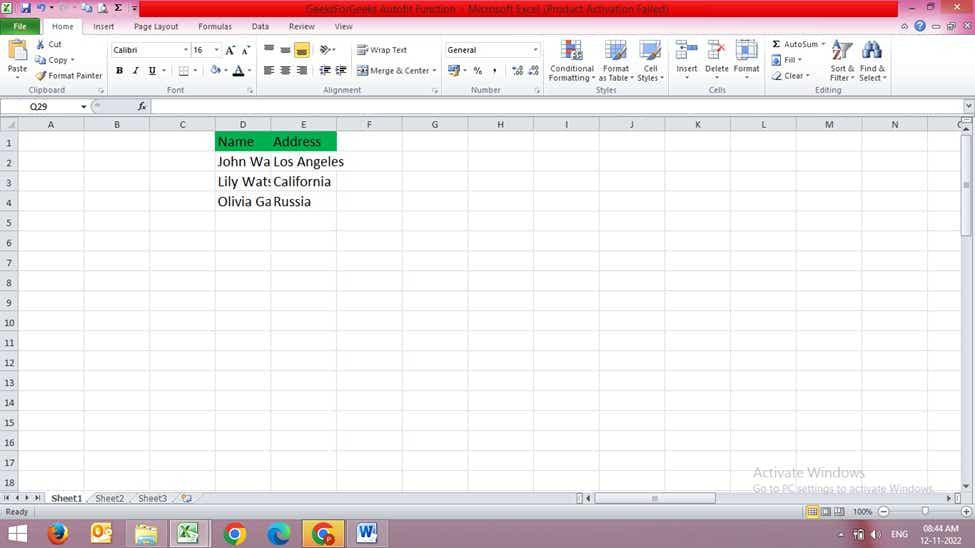Switch to the Data tab
Screen dimensions: 975x548
point(260,26)
